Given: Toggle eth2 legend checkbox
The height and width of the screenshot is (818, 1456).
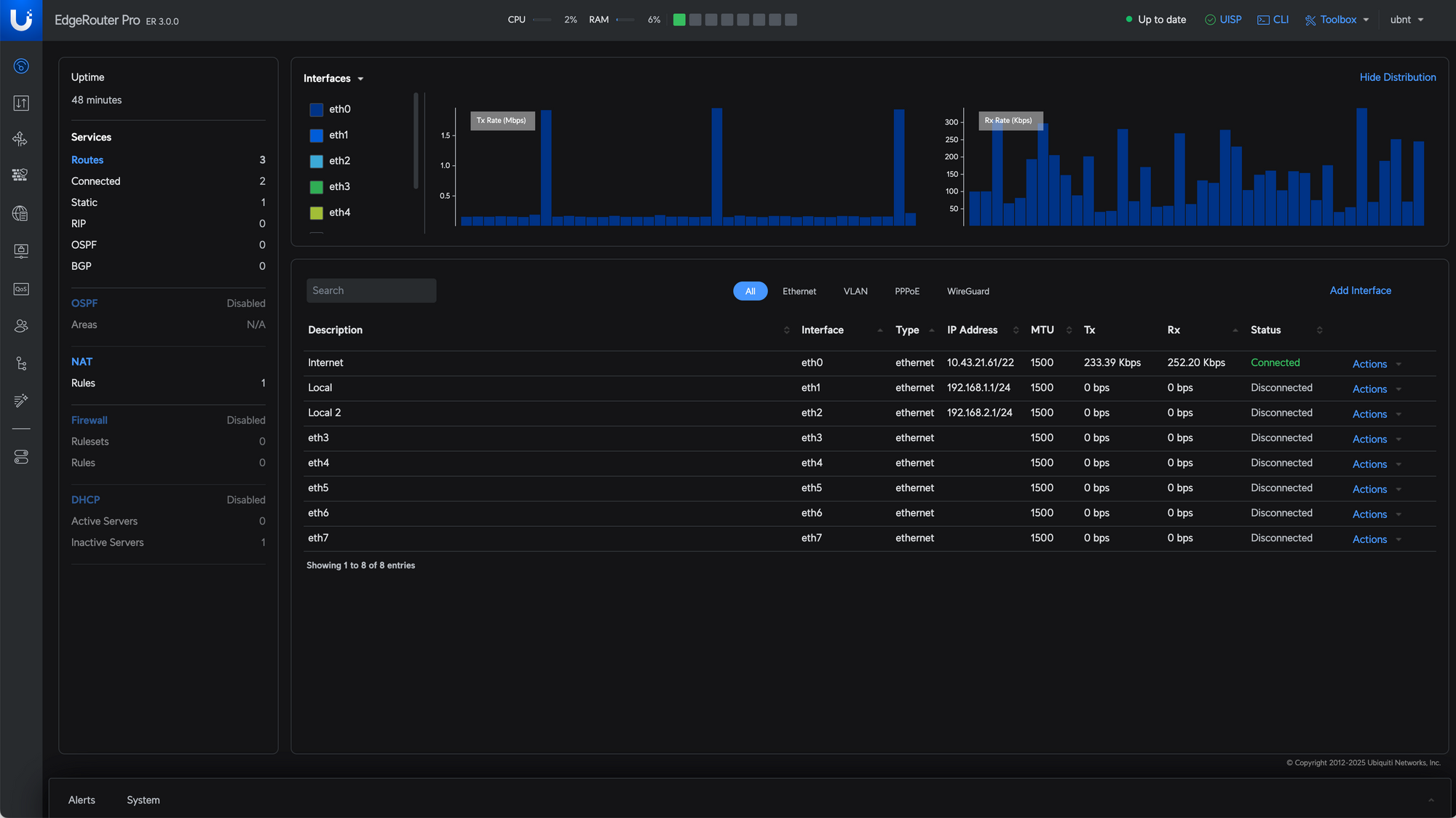Looking at the screenshot, I should (x=316, y=162).
